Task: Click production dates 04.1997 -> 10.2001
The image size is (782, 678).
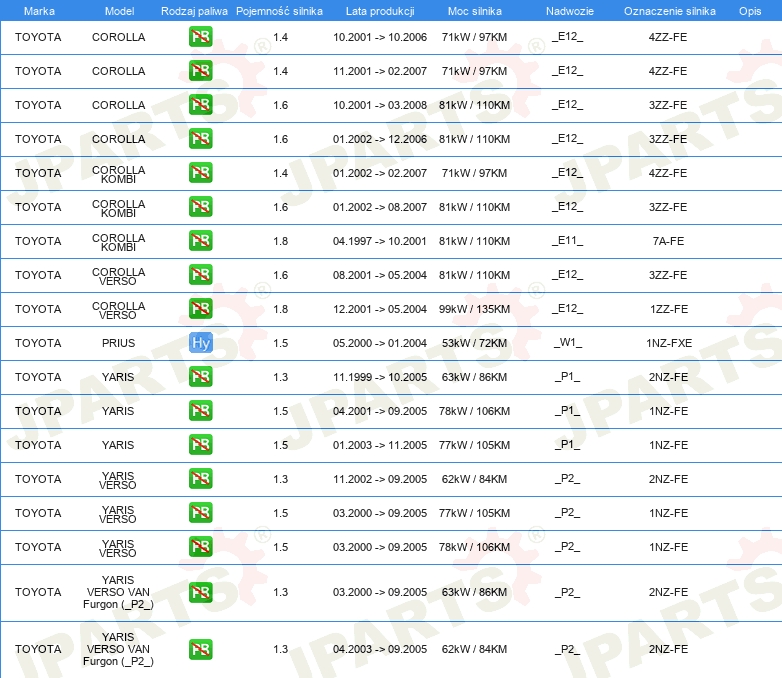Action: coord(380,241)
